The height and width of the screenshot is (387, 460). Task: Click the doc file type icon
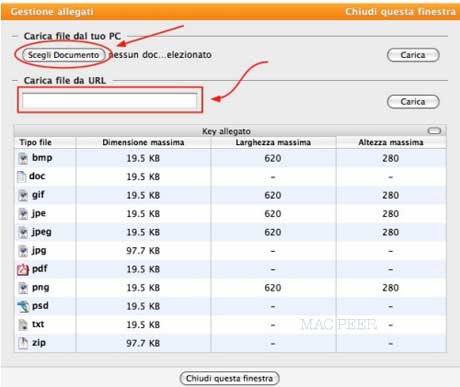(x=22, y=176)
